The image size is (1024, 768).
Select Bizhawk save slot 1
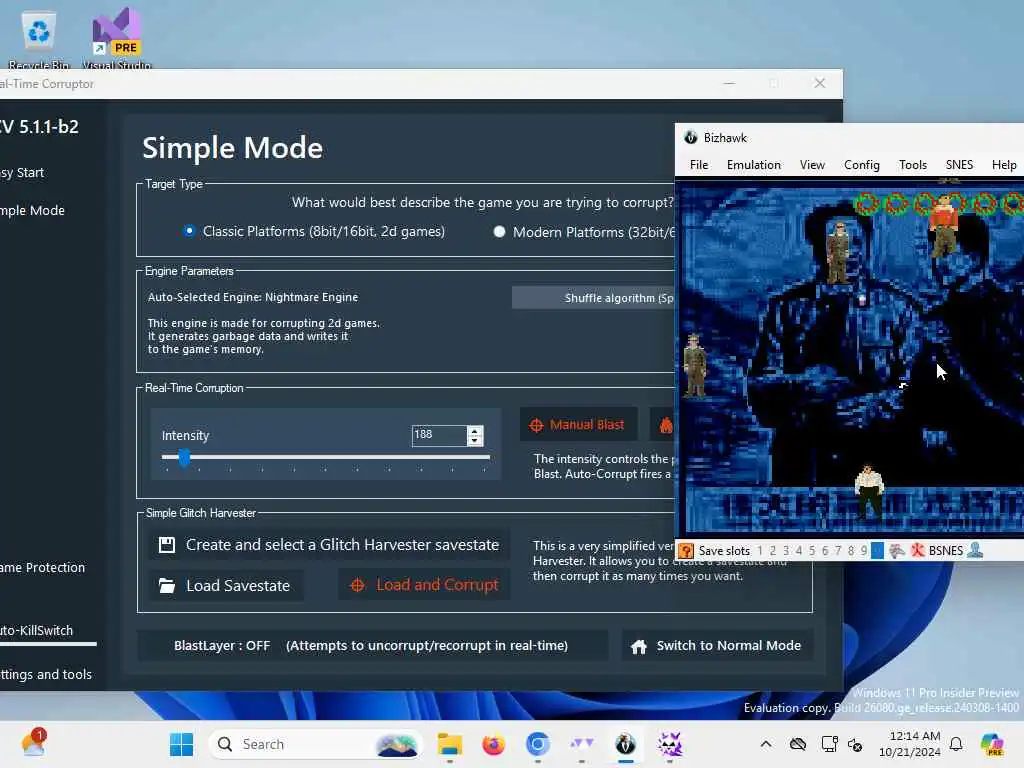[x=760, y=551]
